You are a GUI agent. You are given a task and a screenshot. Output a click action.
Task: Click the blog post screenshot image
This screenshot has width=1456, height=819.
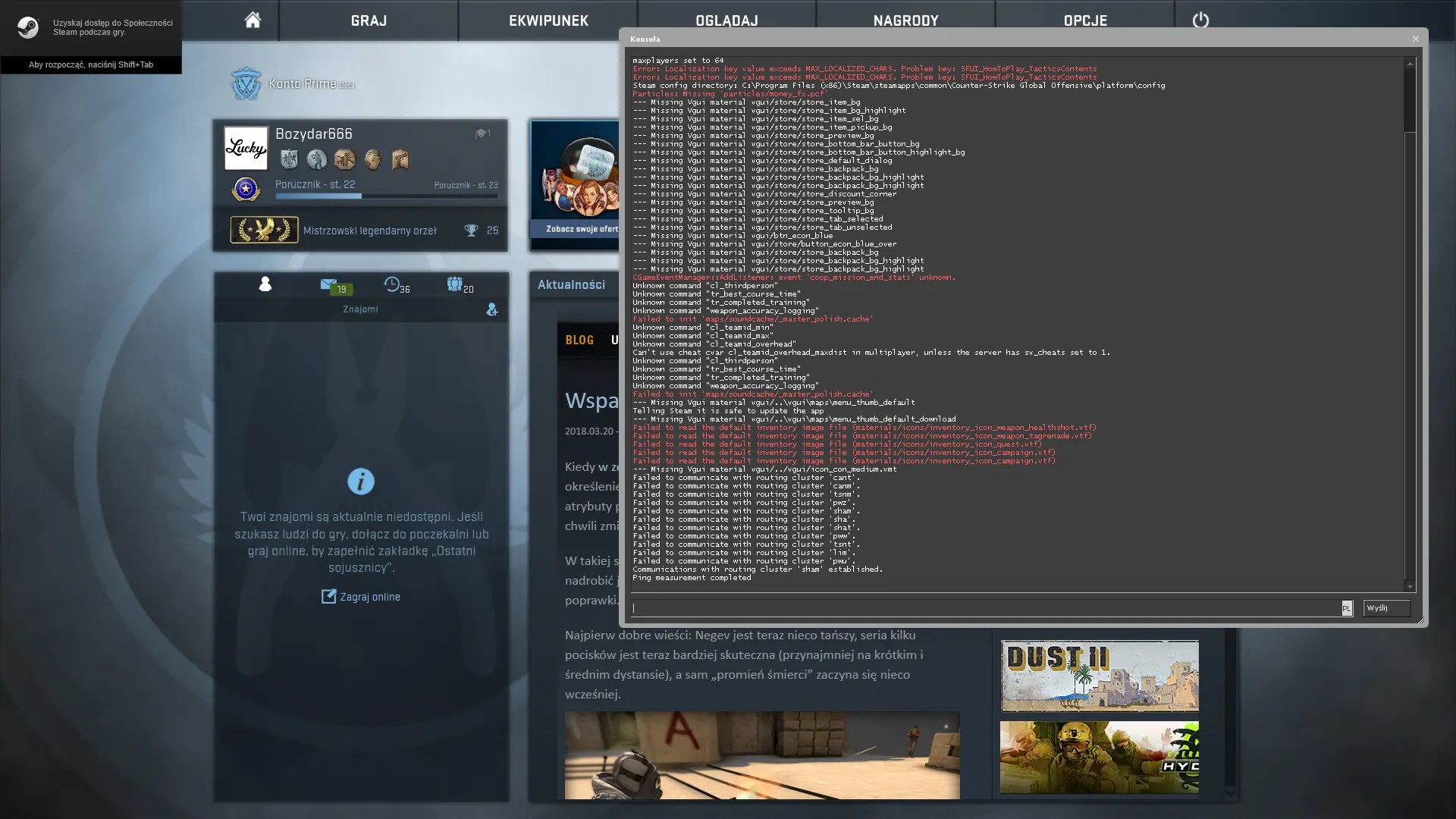click(762, 755)
